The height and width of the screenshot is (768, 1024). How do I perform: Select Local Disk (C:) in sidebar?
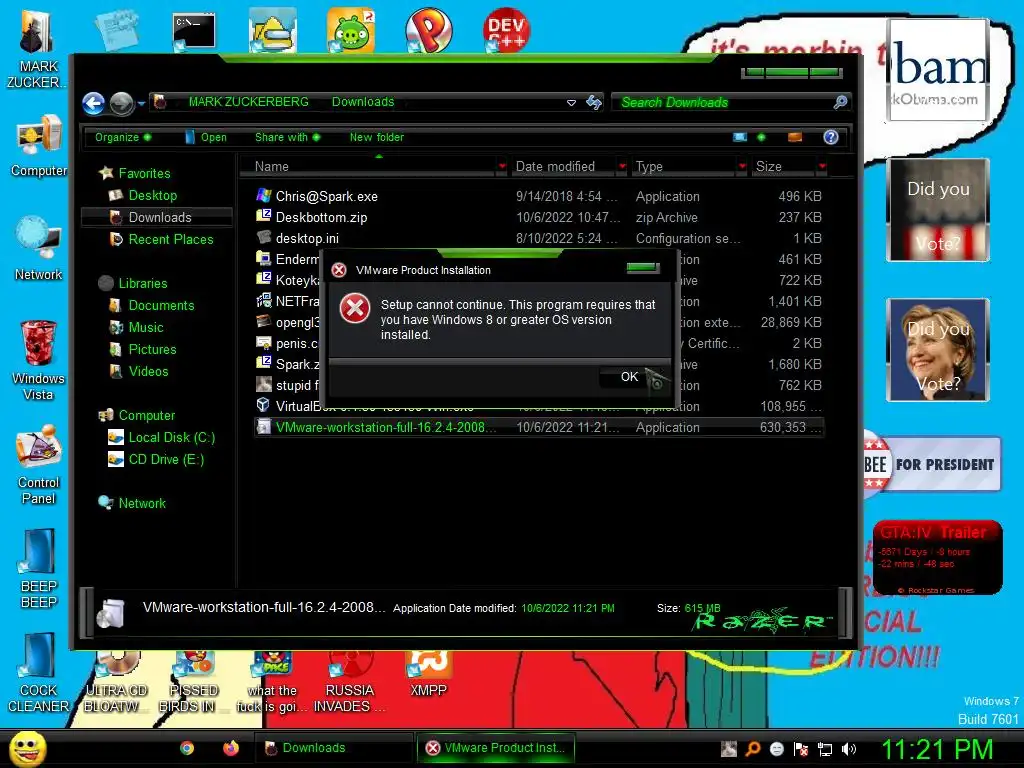[x=171, y=438]
